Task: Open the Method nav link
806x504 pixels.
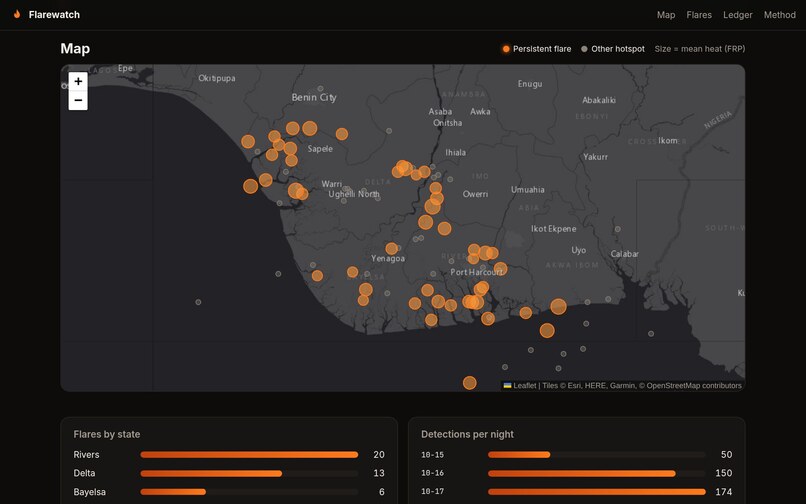Action: click(779, 15)
